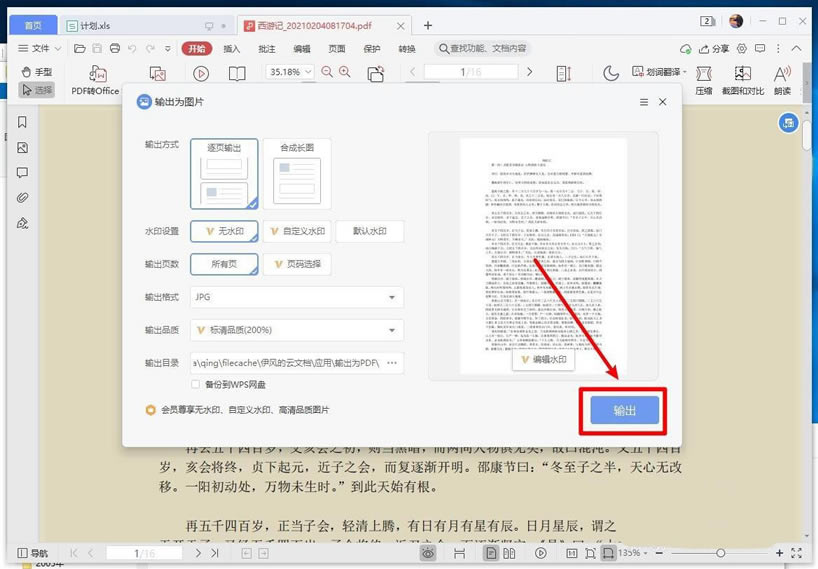Click the 分享 share button
Screen dimensions: 818x569
714,49
